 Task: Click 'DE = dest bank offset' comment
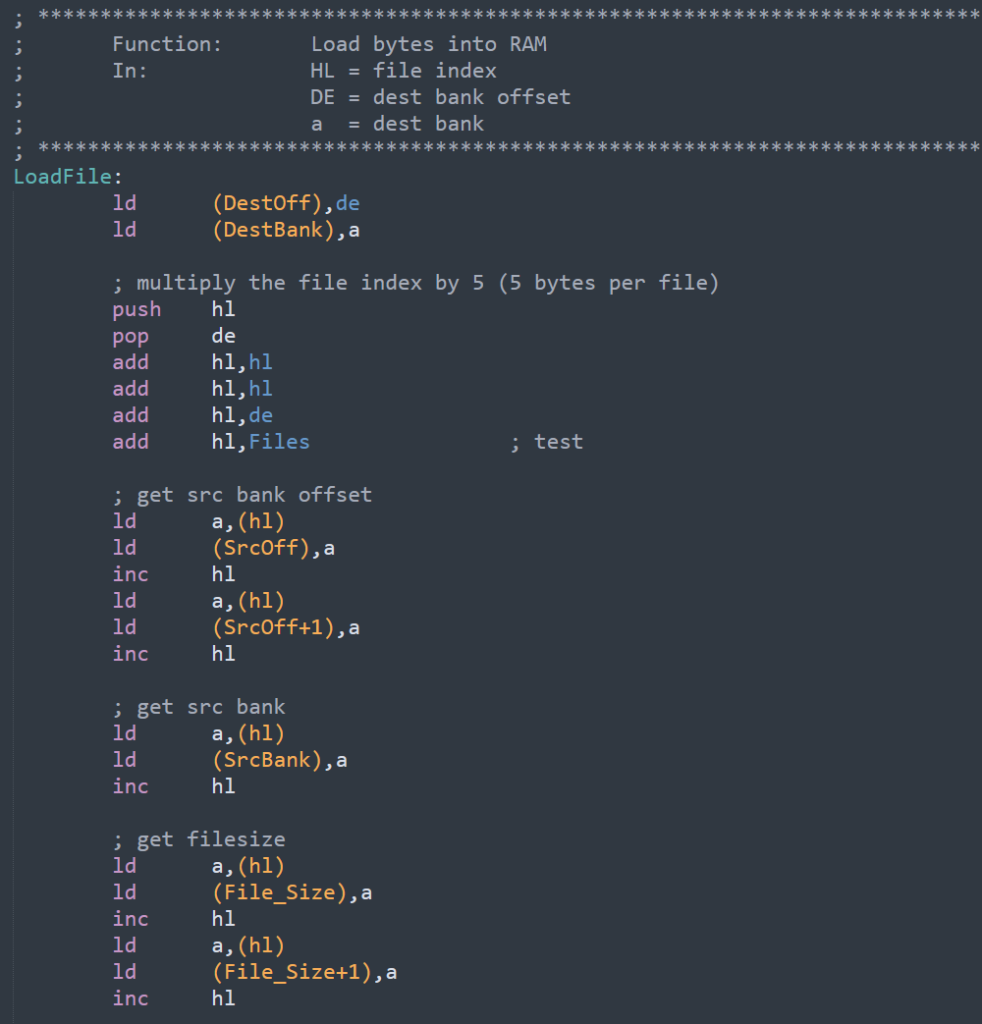440,97
